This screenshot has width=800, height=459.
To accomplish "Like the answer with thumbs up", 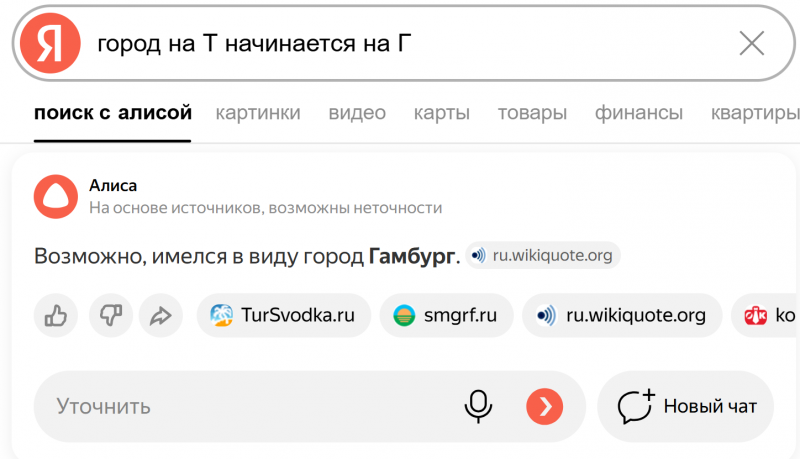I will (x=56, y=316).
